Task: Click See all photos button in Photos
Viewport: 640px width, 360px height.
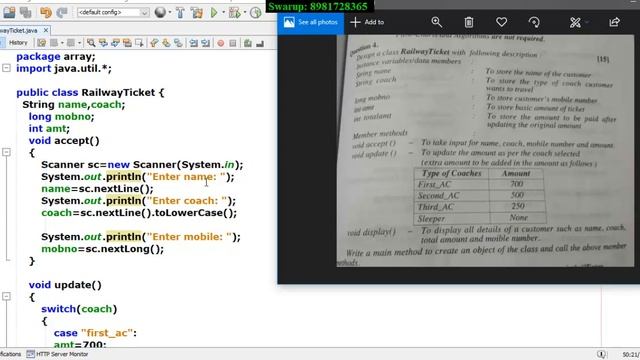Action: pos(311,22)
